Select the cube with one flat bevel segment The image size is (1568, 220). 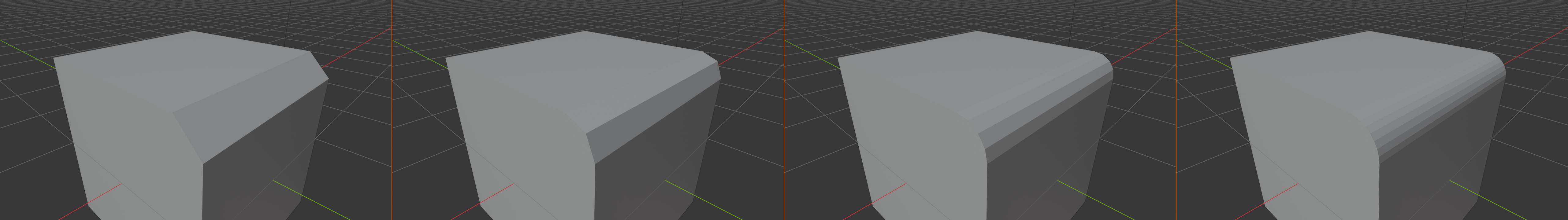pos(192,125)
